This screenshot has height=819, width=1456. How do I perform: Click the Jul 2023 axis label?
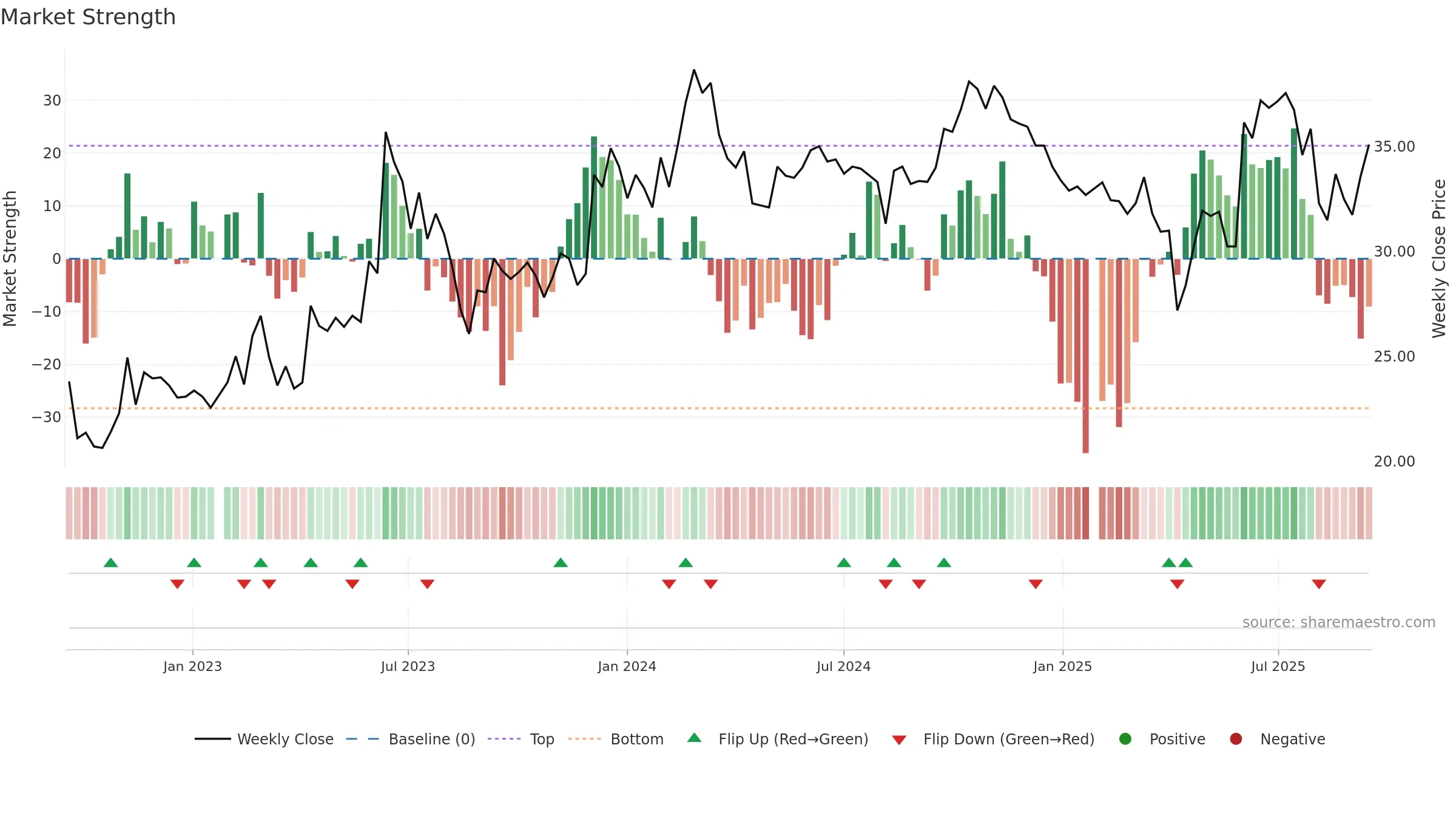pos(408,666)
